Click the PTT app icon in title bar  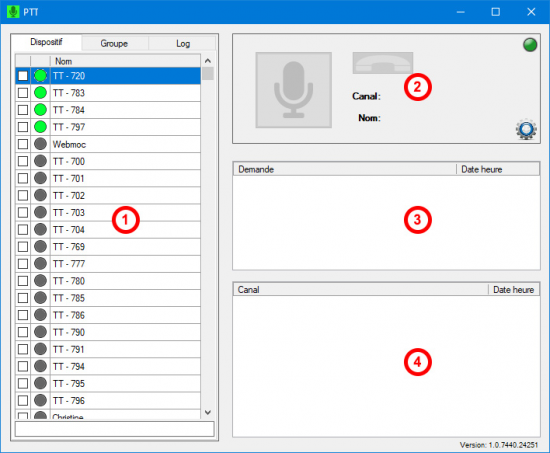click(x=13, y=12)
